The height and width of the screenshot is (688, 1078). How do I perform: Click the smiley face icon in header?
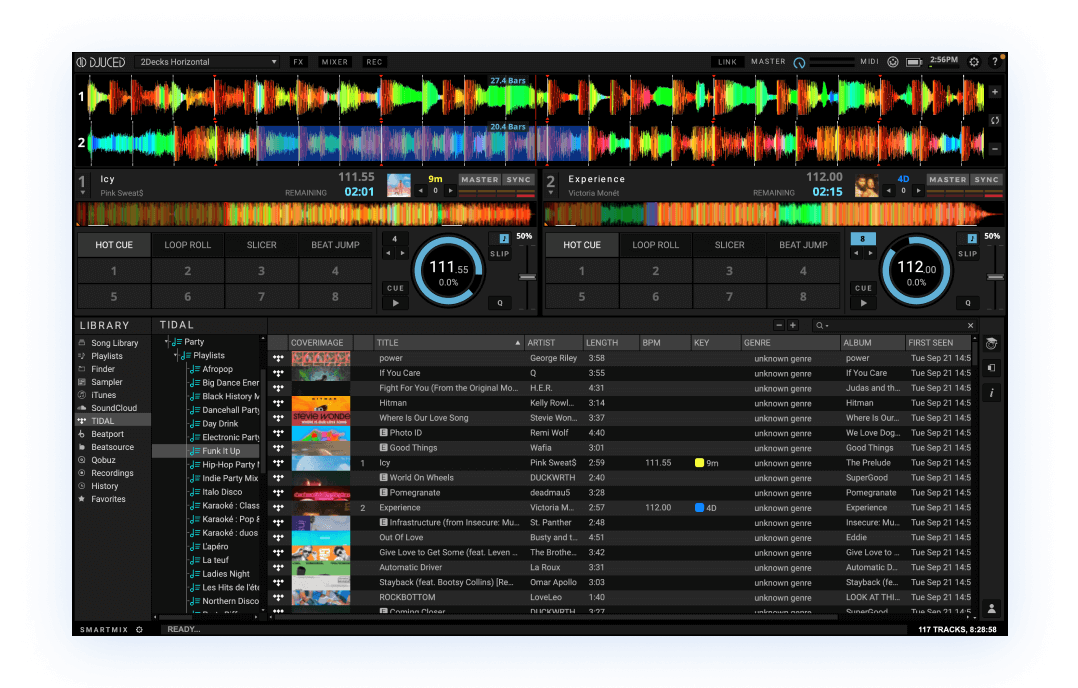tap(892, 62)
